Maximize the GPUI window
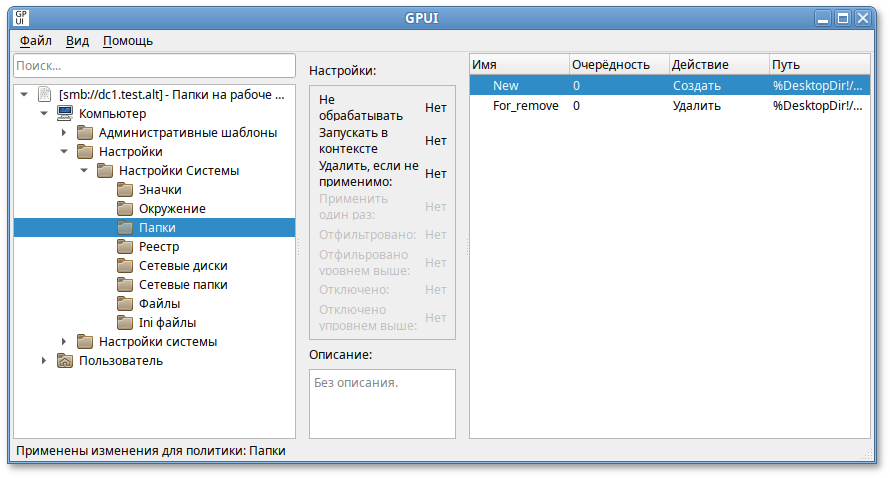 [843, 18]
